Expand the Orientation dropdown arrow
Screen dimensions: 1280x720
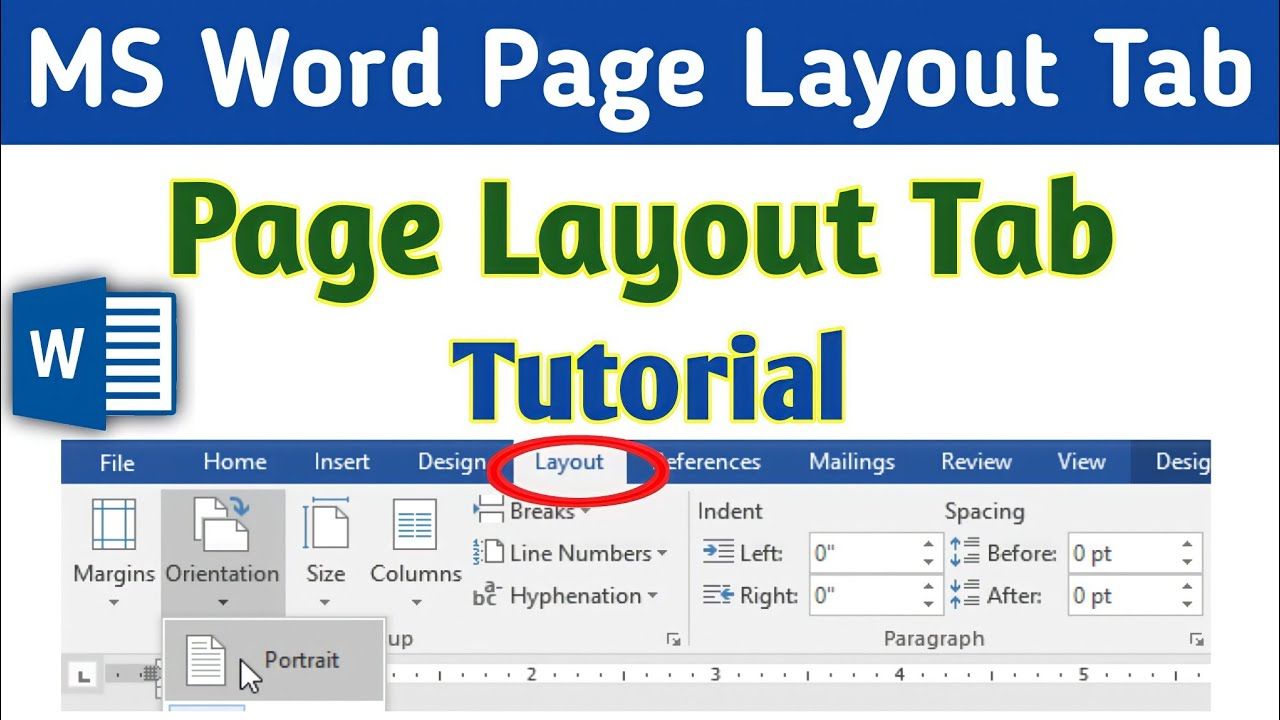(x=222, y=602)
